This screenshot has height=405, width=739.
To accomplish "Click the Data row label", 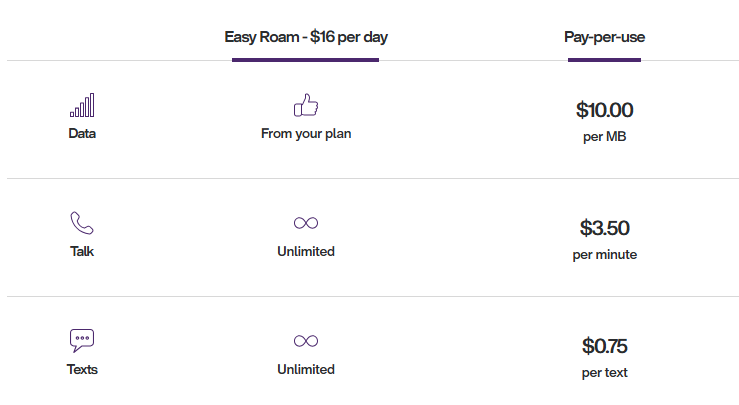I will tap(82, 133).
